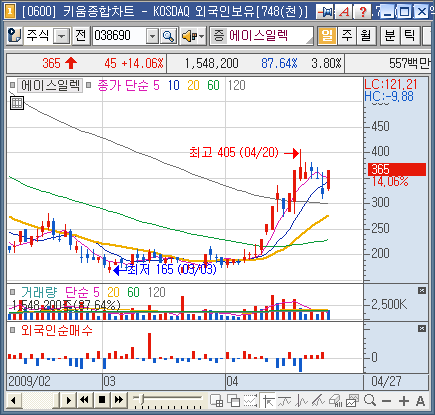Click the A text tool icon in bottom toolbar
This screenshot has width=435, height=415.
420,401
